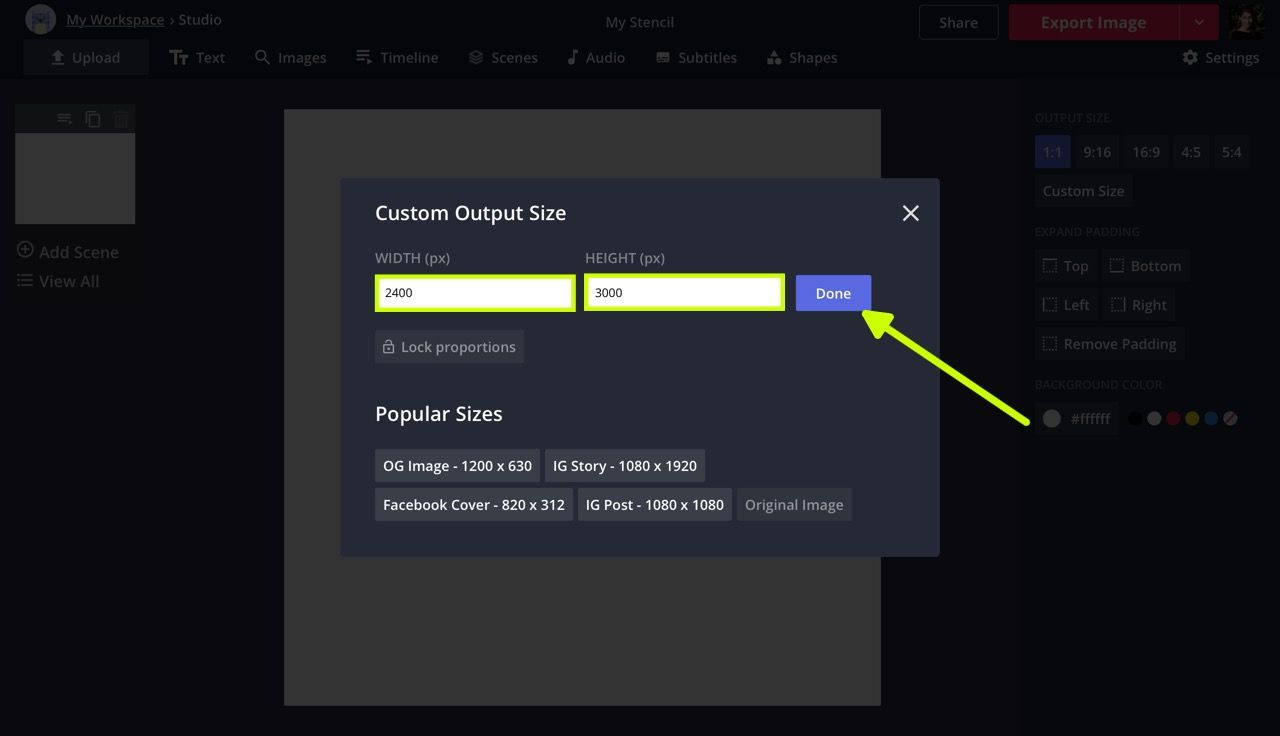Toggle Lock proportions

click(x=449, y=347)
